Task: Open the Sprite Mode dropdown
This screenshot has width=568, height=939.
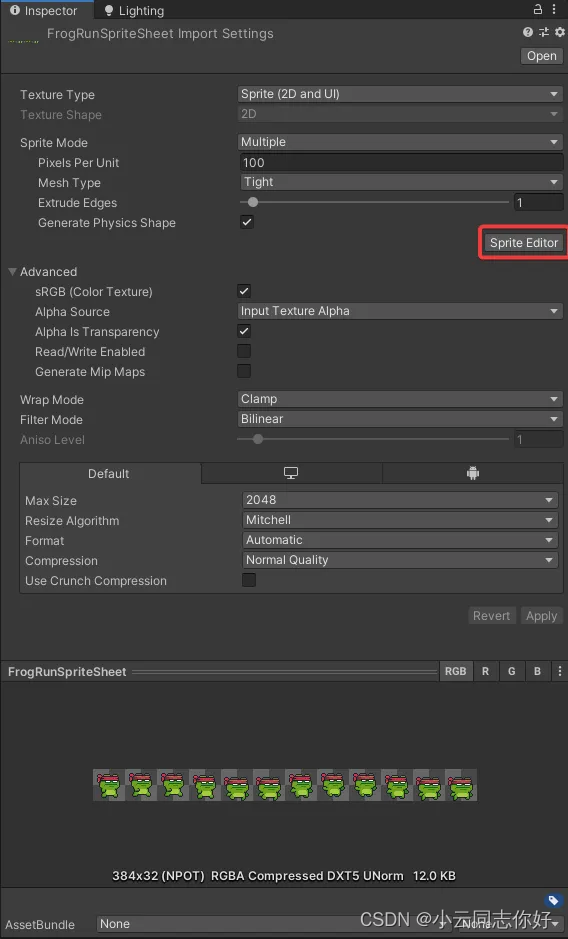Action: pos(400,142)
